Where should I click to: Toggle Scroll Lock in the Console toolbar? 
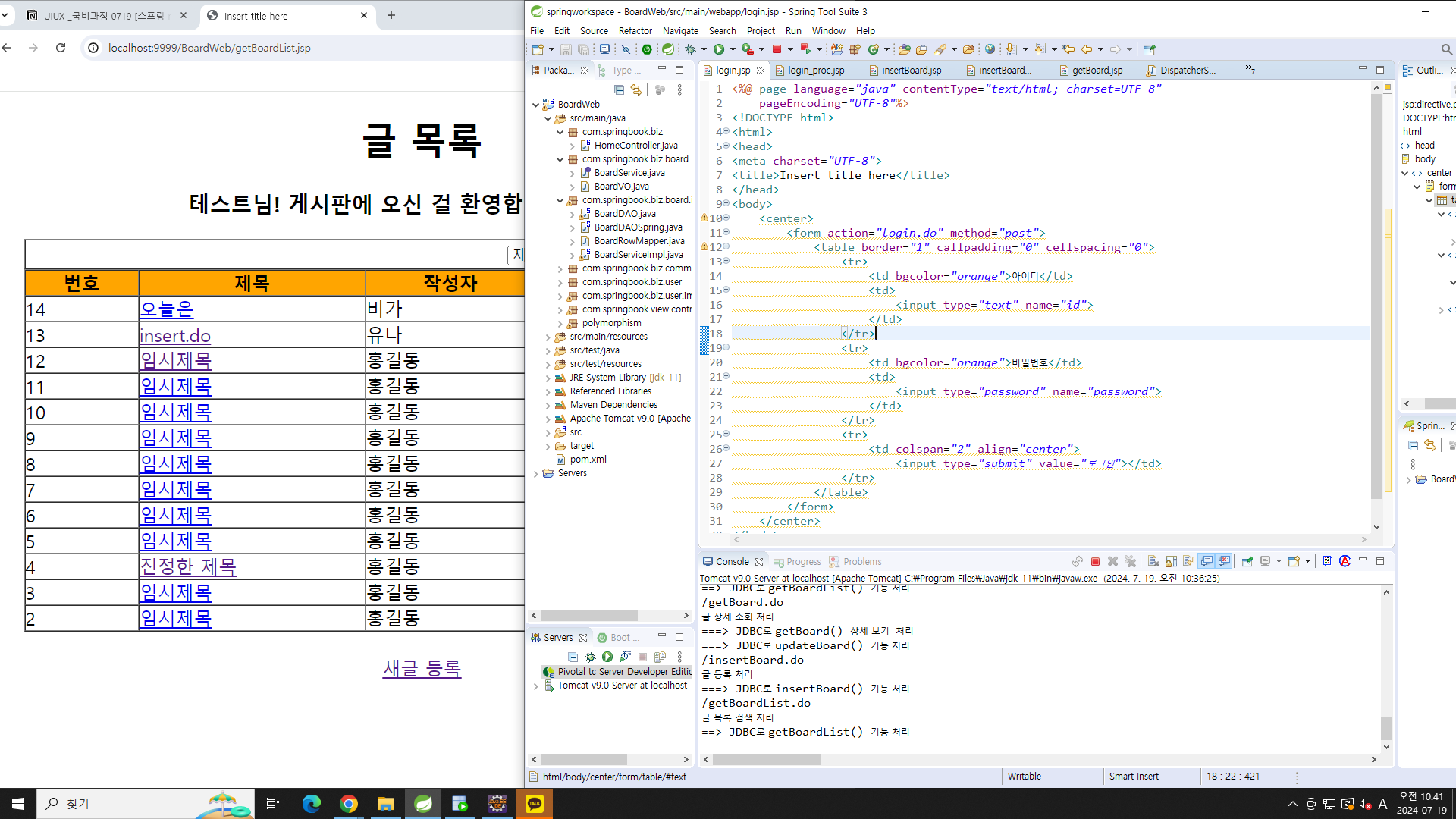[1171, 562]
